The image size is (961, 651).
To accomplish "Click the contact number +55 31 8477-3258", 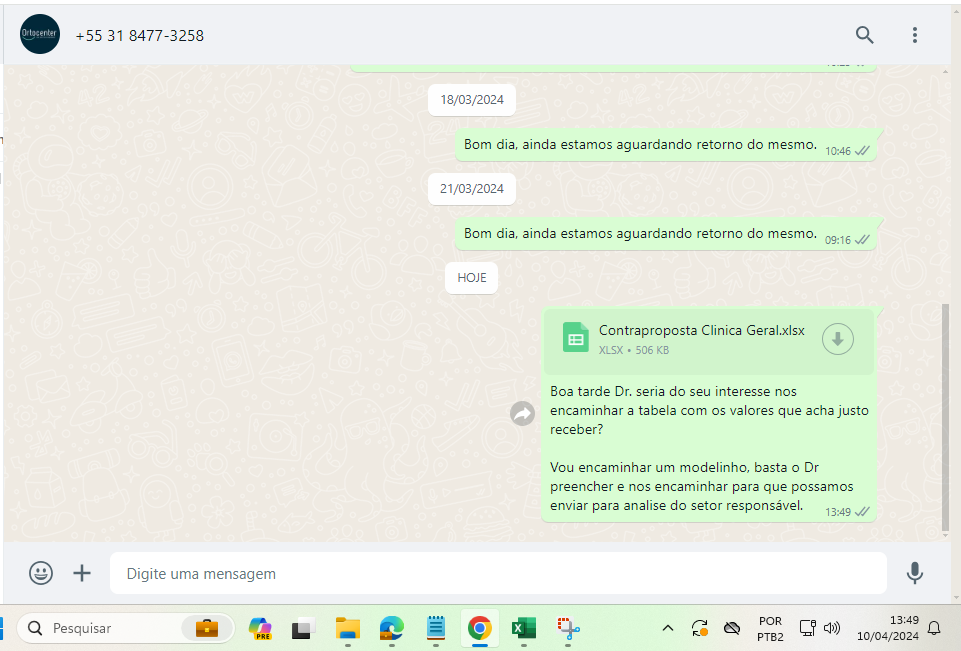I will point(140,36).
